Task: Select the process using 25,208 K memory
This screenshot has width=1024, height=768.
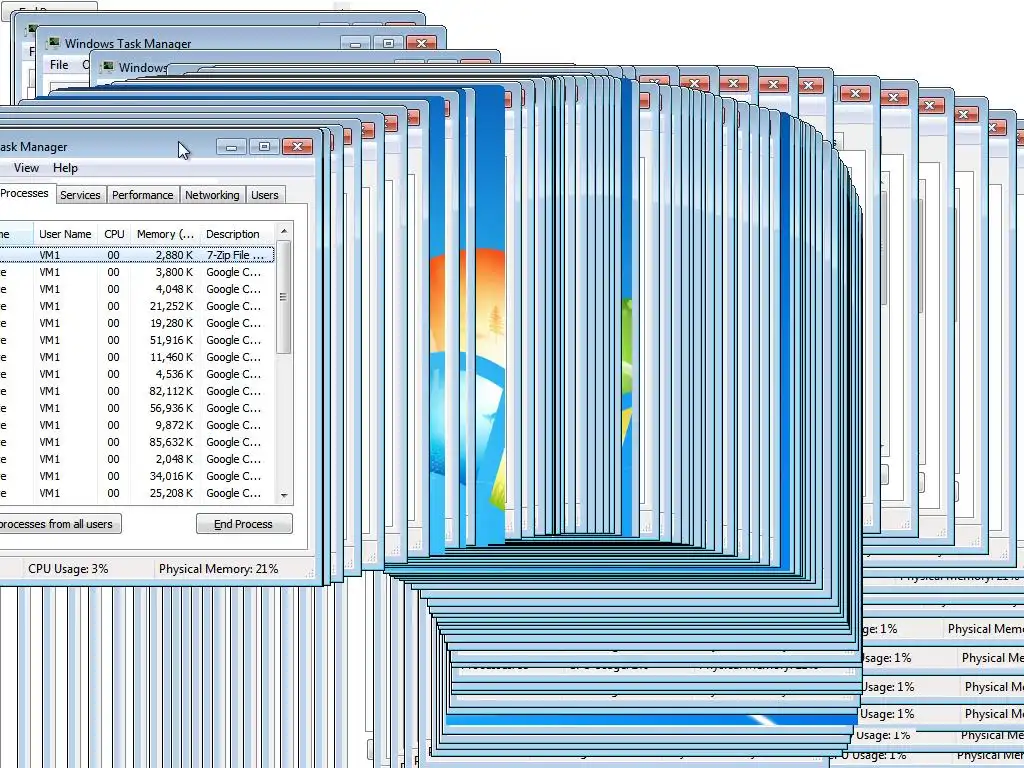Action: pyautogui.click(x=136, y=493)
